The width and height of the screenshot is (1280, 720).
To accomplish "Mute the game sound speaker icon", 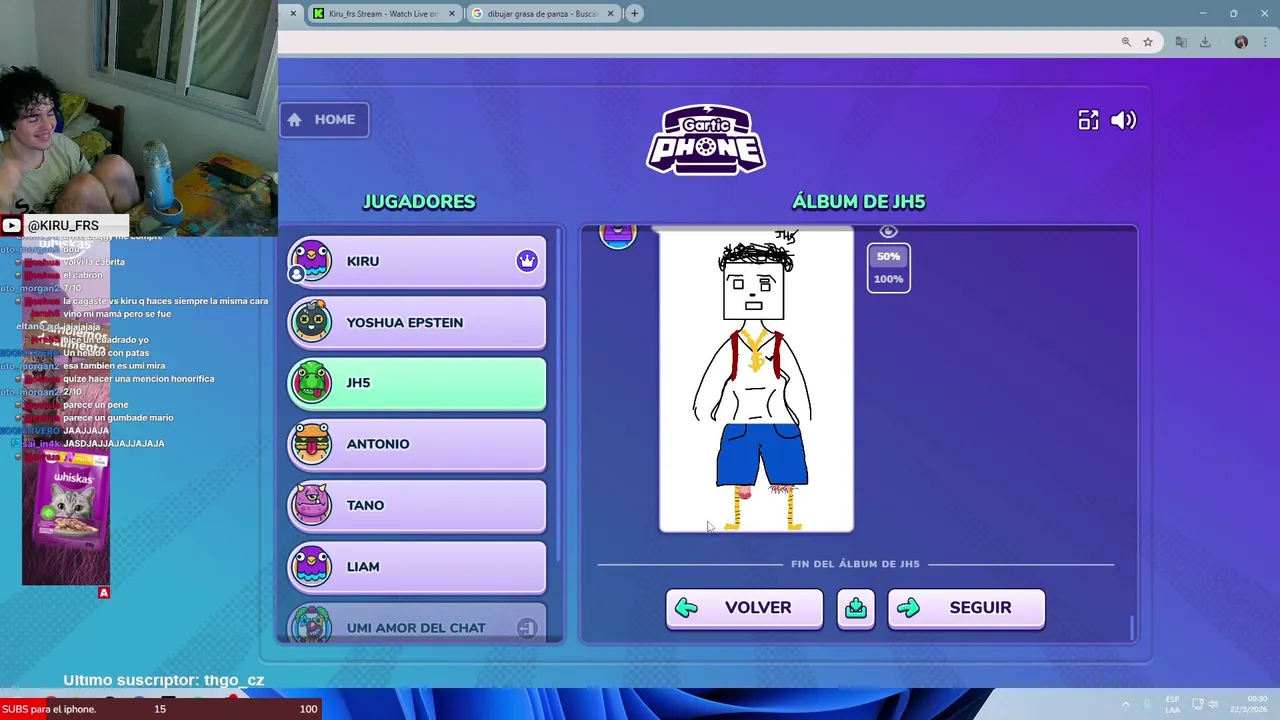I will coord(1123,120).
